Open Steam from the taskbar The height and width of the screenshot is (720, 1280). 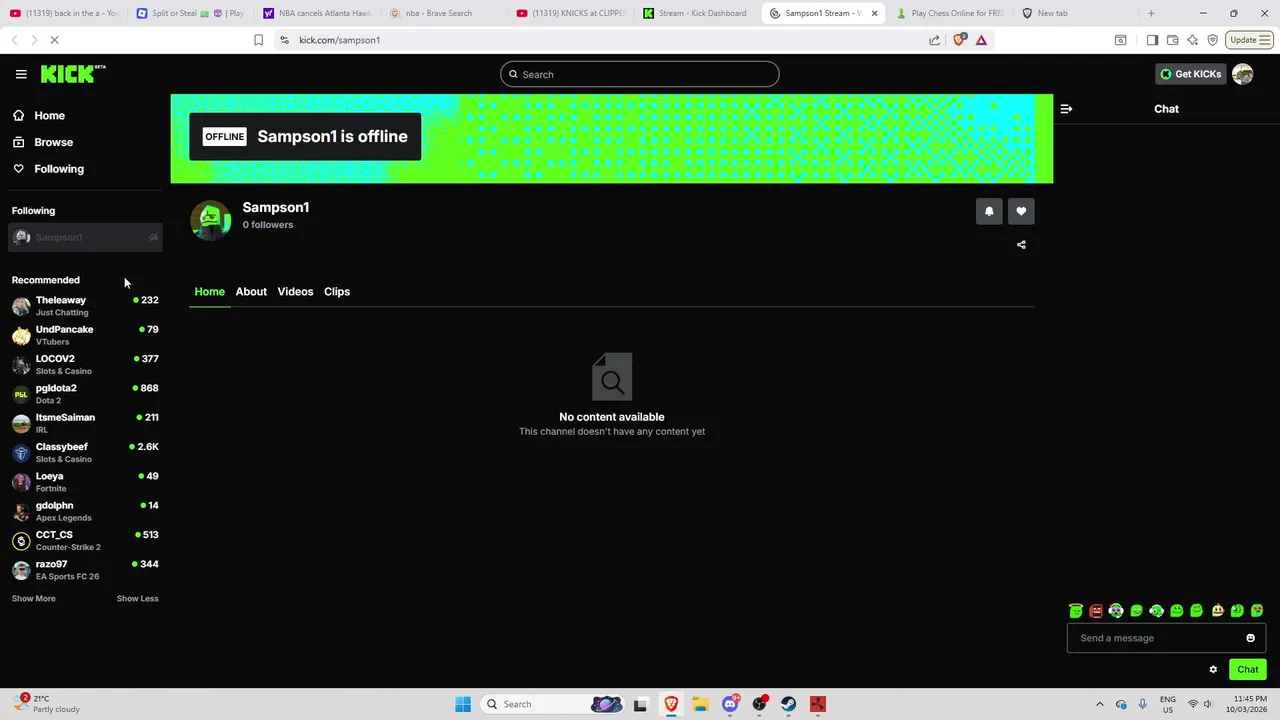[789, 704]
